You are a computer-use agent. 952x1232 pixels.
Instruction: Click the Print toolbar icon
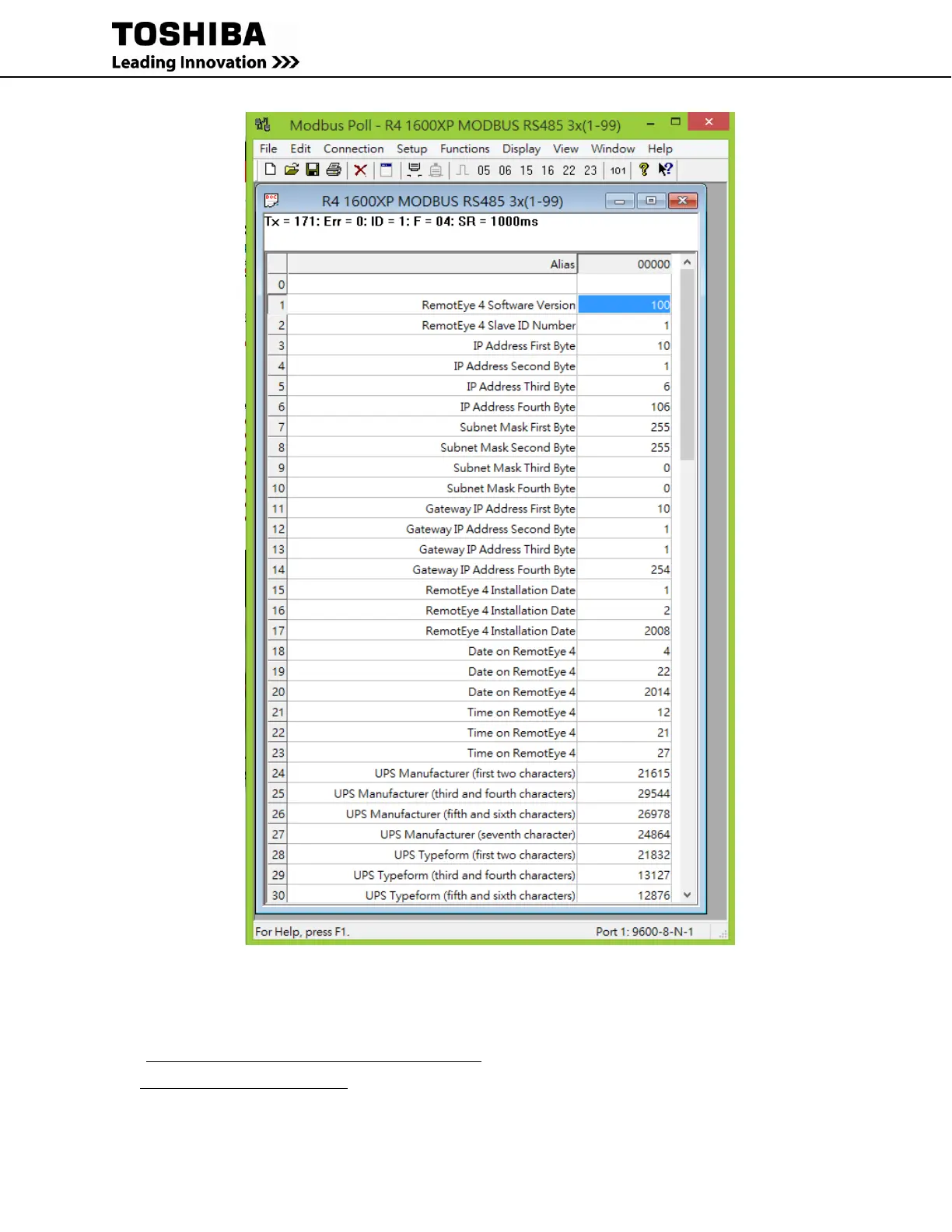(x=334, y=170)
